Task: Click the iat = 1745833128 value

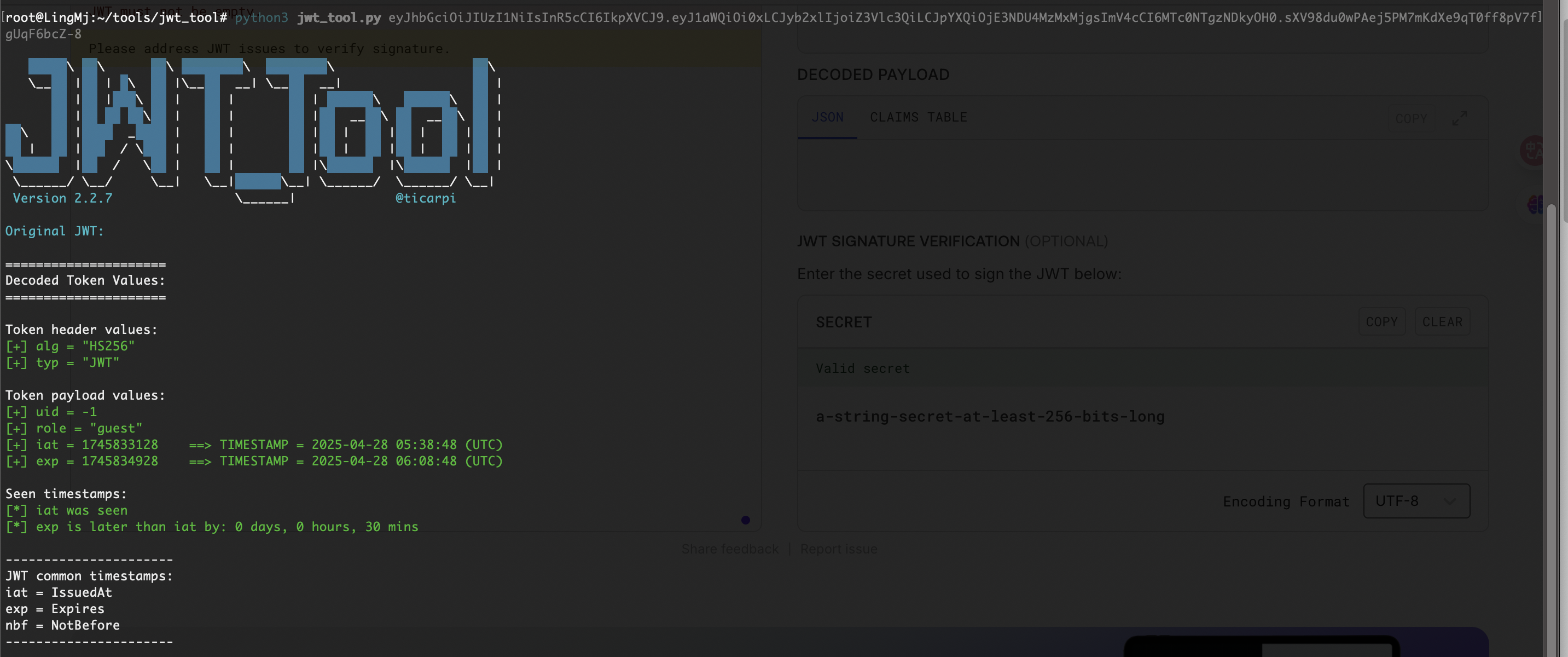Action: click(x=120, y=445)
